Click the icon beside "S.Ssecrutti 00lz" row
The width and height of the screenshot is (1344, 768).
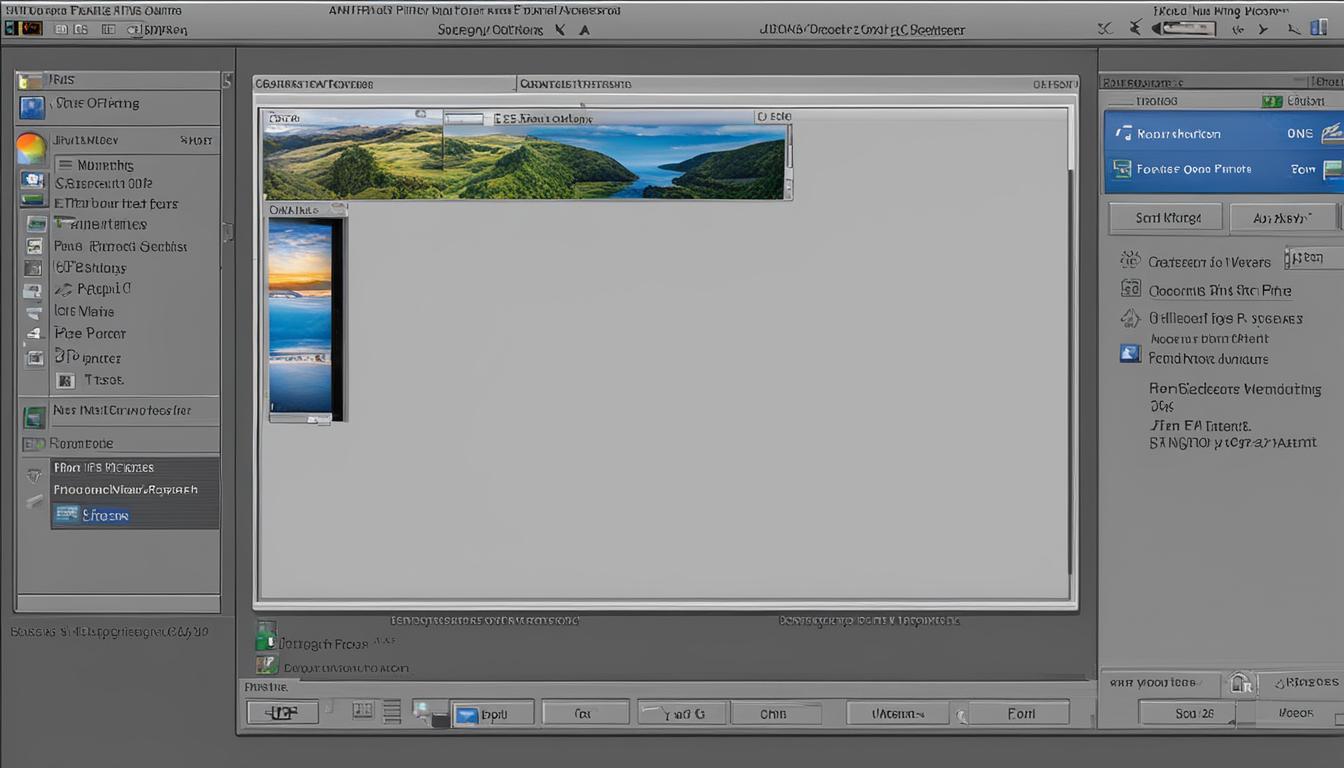(33, 180)
